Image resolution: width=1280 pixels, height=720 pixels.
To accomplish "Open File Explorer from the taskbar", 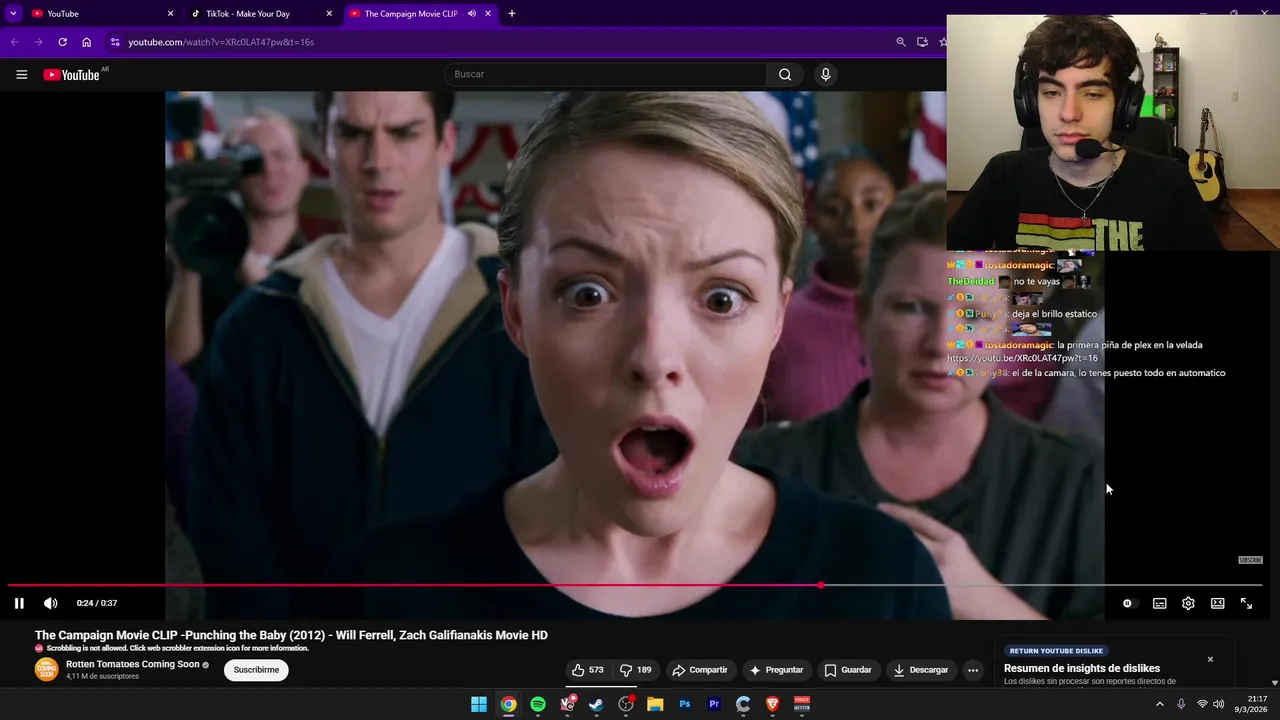I will [x=655, y=704].
